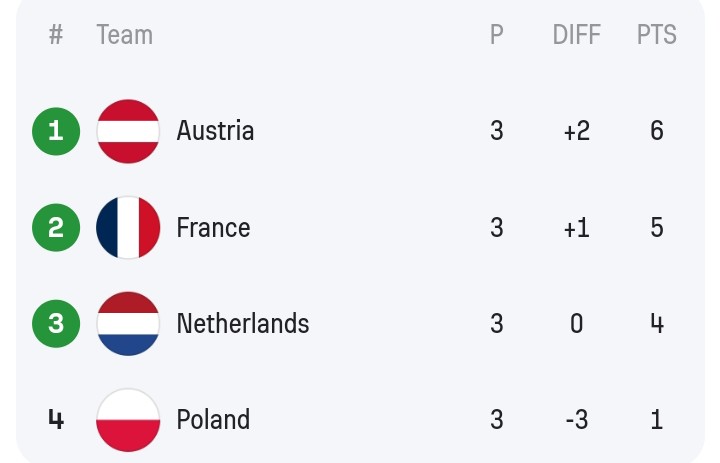Open the Poland team name
This screenshot has height=463, width=720.
[x=214, y=419]
